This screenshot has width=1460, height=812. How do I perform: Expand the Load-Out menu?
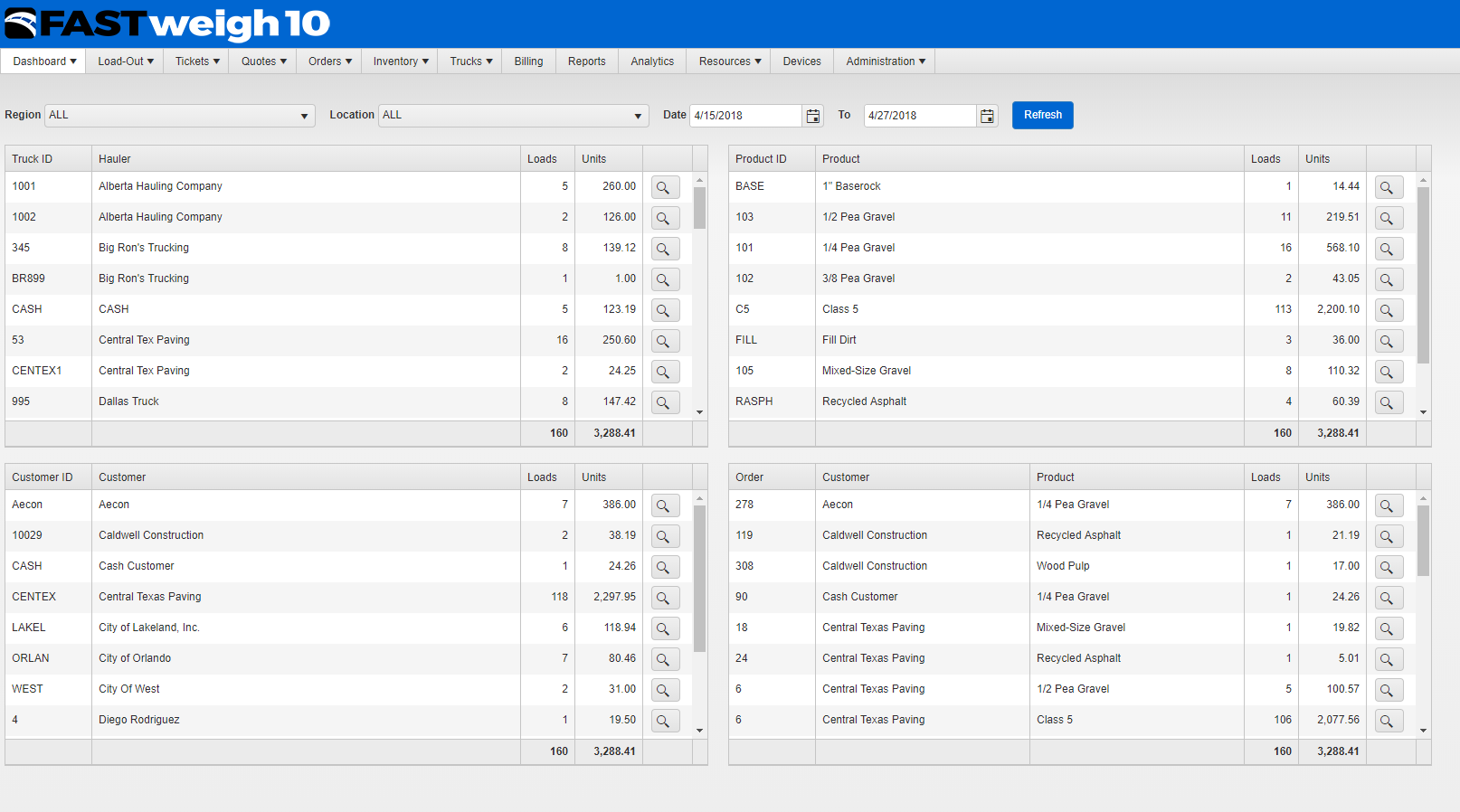point(126,61)
